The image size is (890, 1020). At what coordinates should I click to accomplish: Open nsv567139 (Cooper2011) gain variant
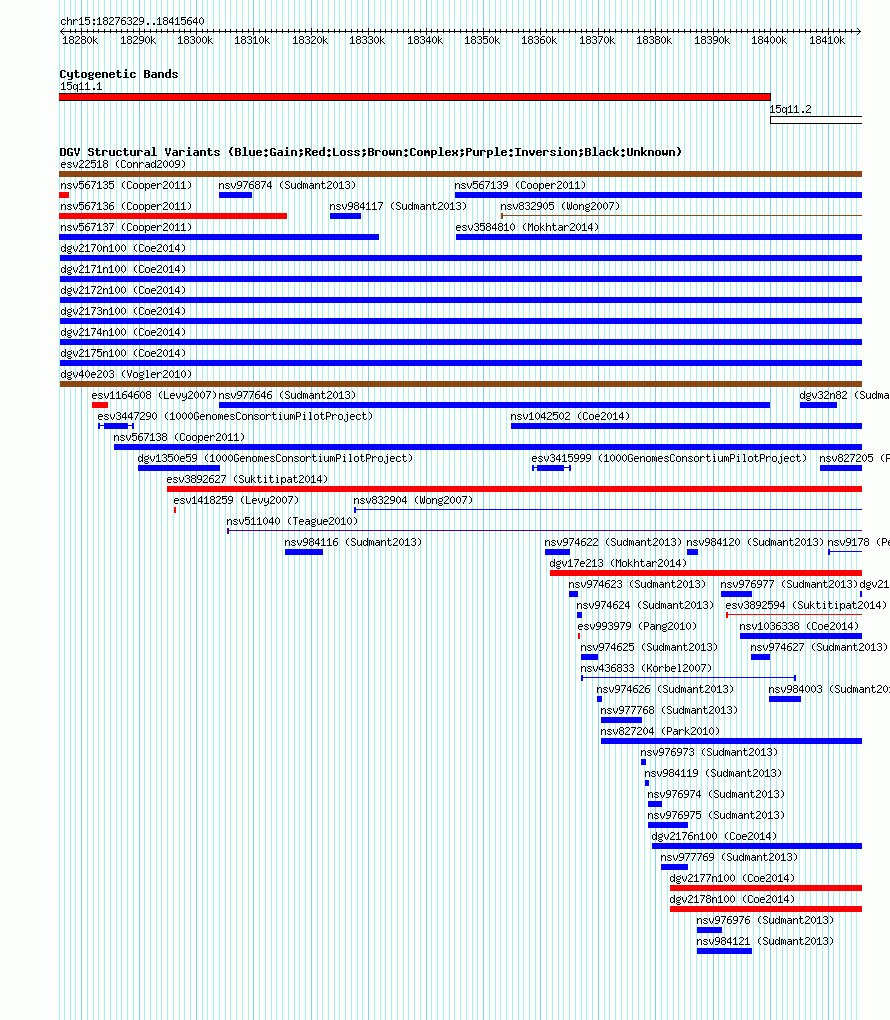(x=658, y=195)
